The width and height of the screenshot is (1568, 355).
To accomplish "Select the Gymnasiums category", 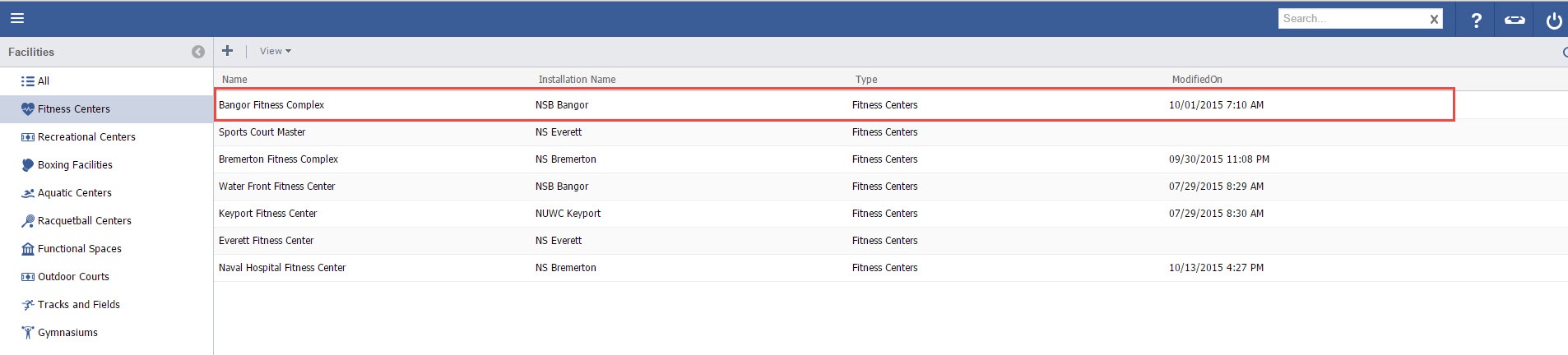I will click(x=67, y=333).
